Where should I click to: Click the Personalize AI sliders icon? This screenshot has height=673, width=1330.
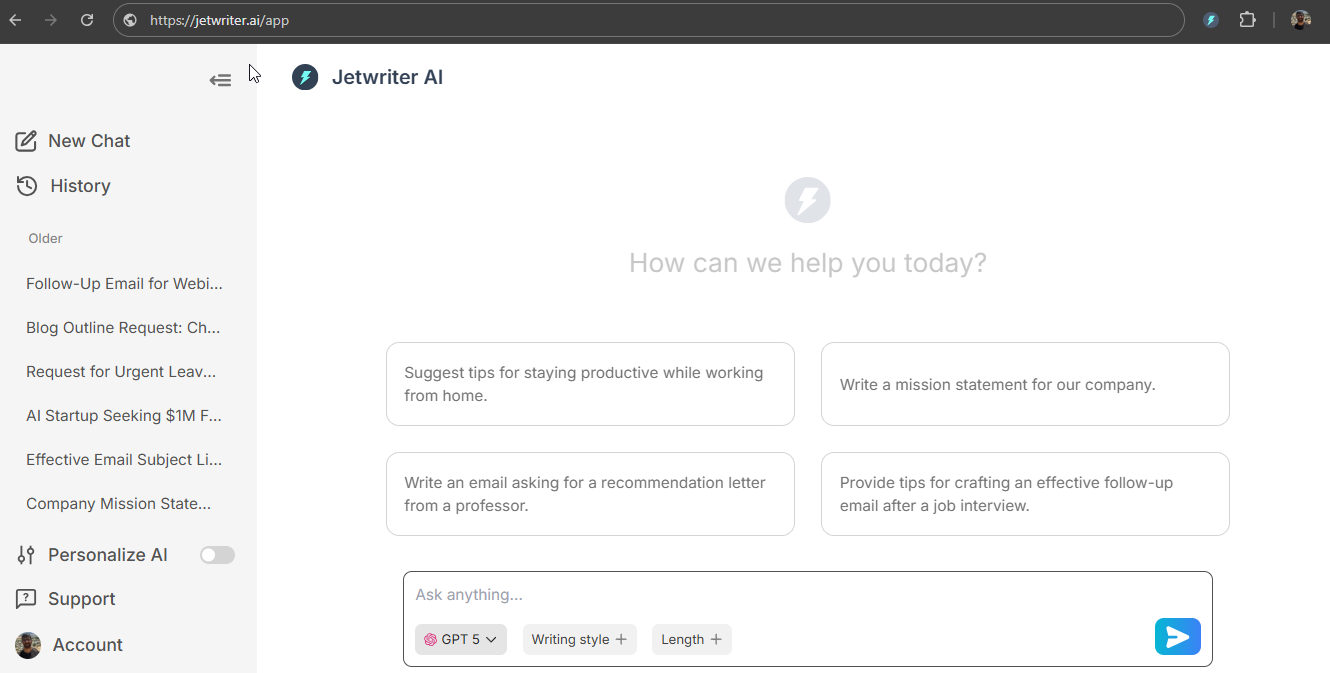click(26, 555)
